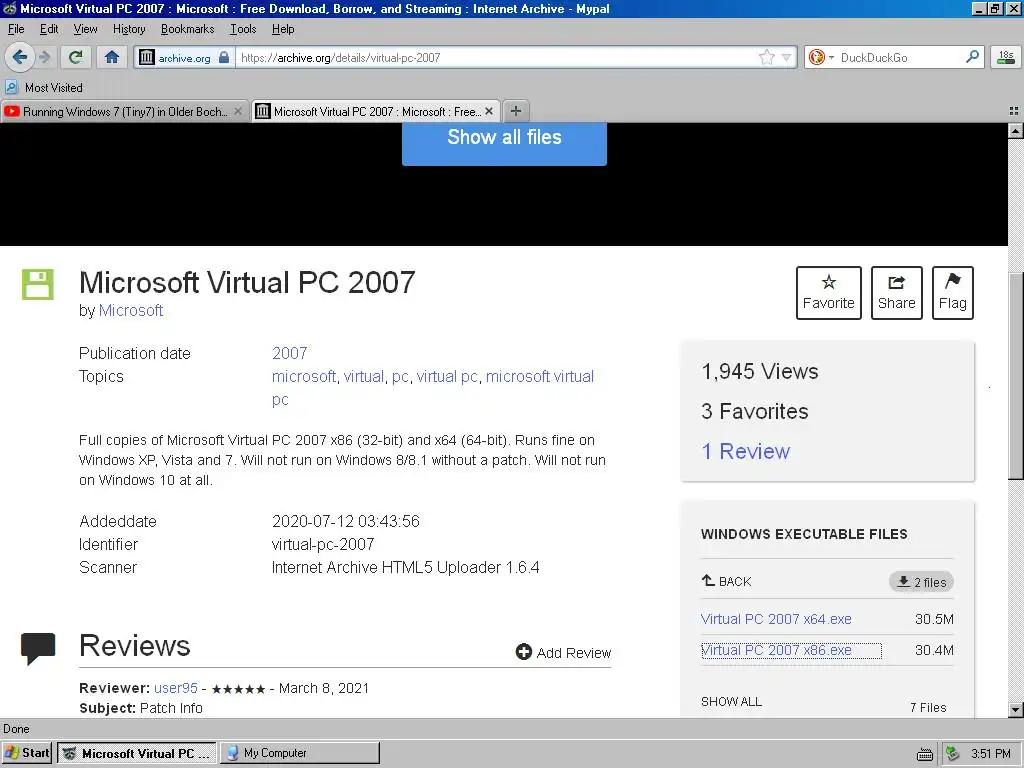The width and height of the screenshot is (1024, 768).
Task: Click the search magnifier icon
Action: [x=972, y=57]
